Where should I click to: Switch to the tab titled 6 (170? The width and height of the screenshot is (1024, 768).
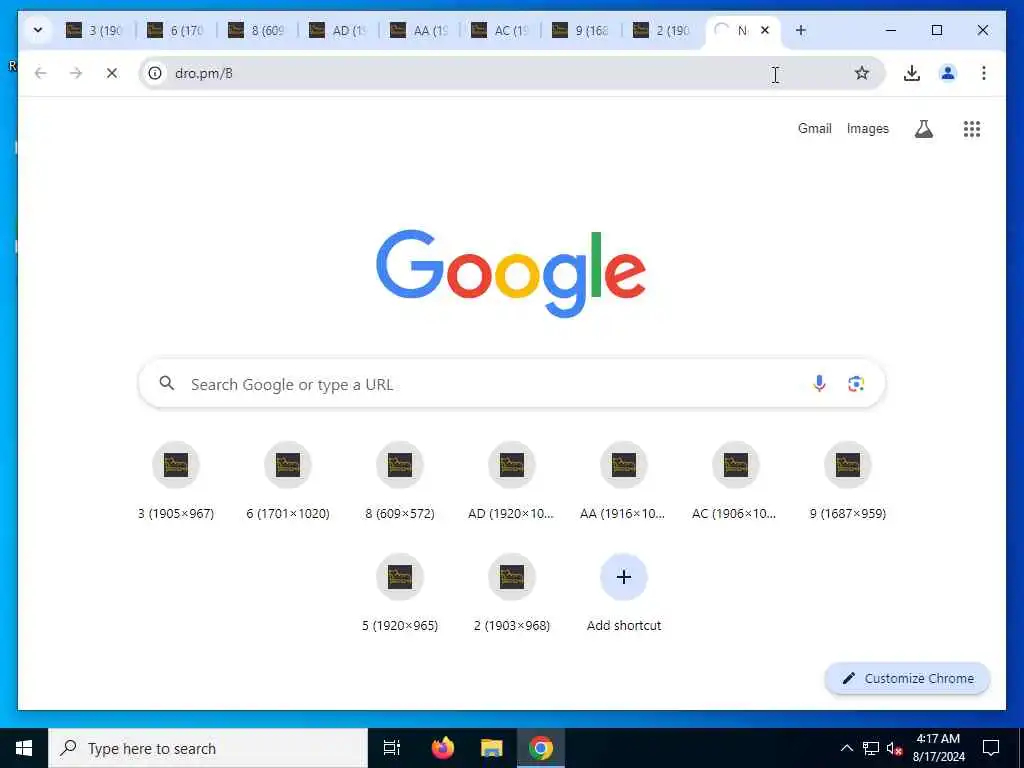(x=176, y=30)
